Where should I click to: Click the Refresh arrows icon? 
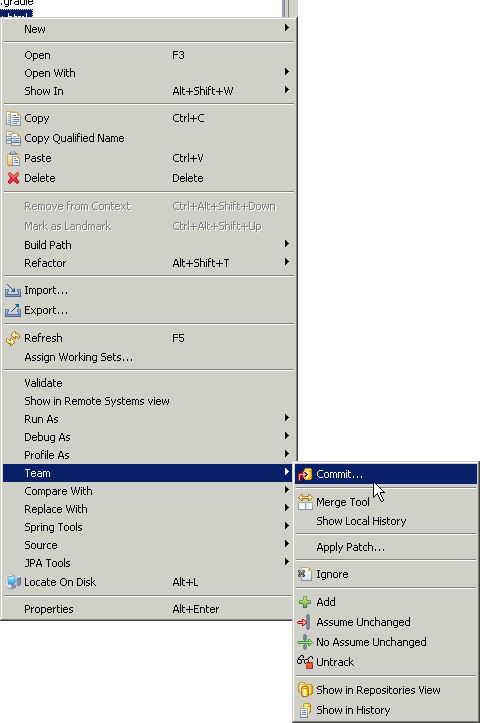13,338
